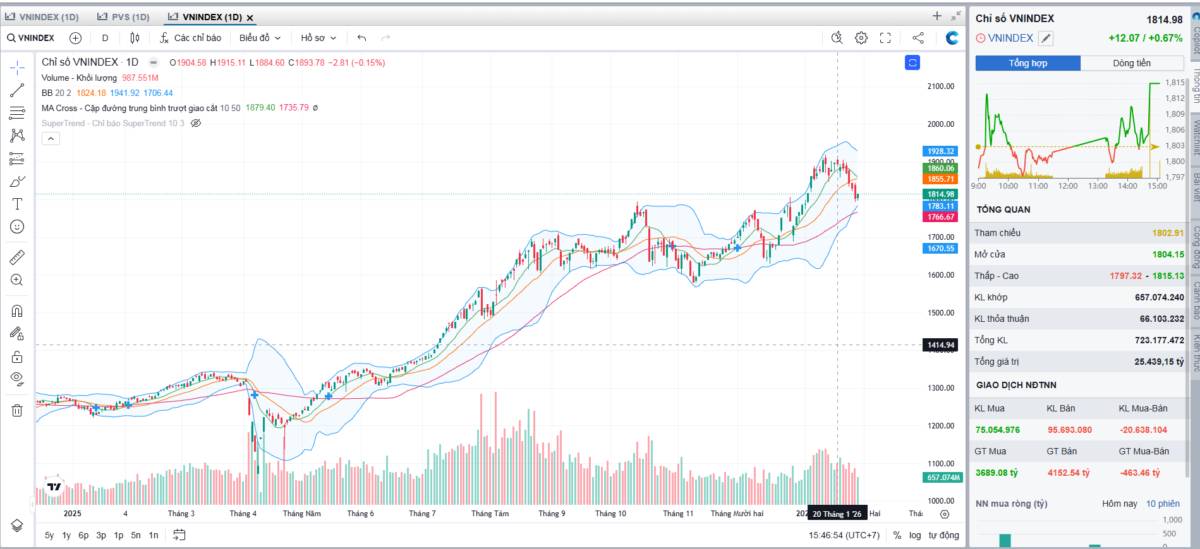Set chart range to 1n

(153, 536)
